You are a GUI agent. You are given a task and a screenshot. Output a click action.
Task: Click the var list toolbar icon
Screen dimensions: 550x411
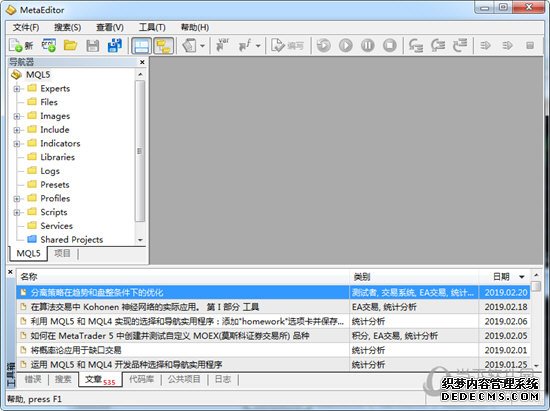[x=222, y=45]
